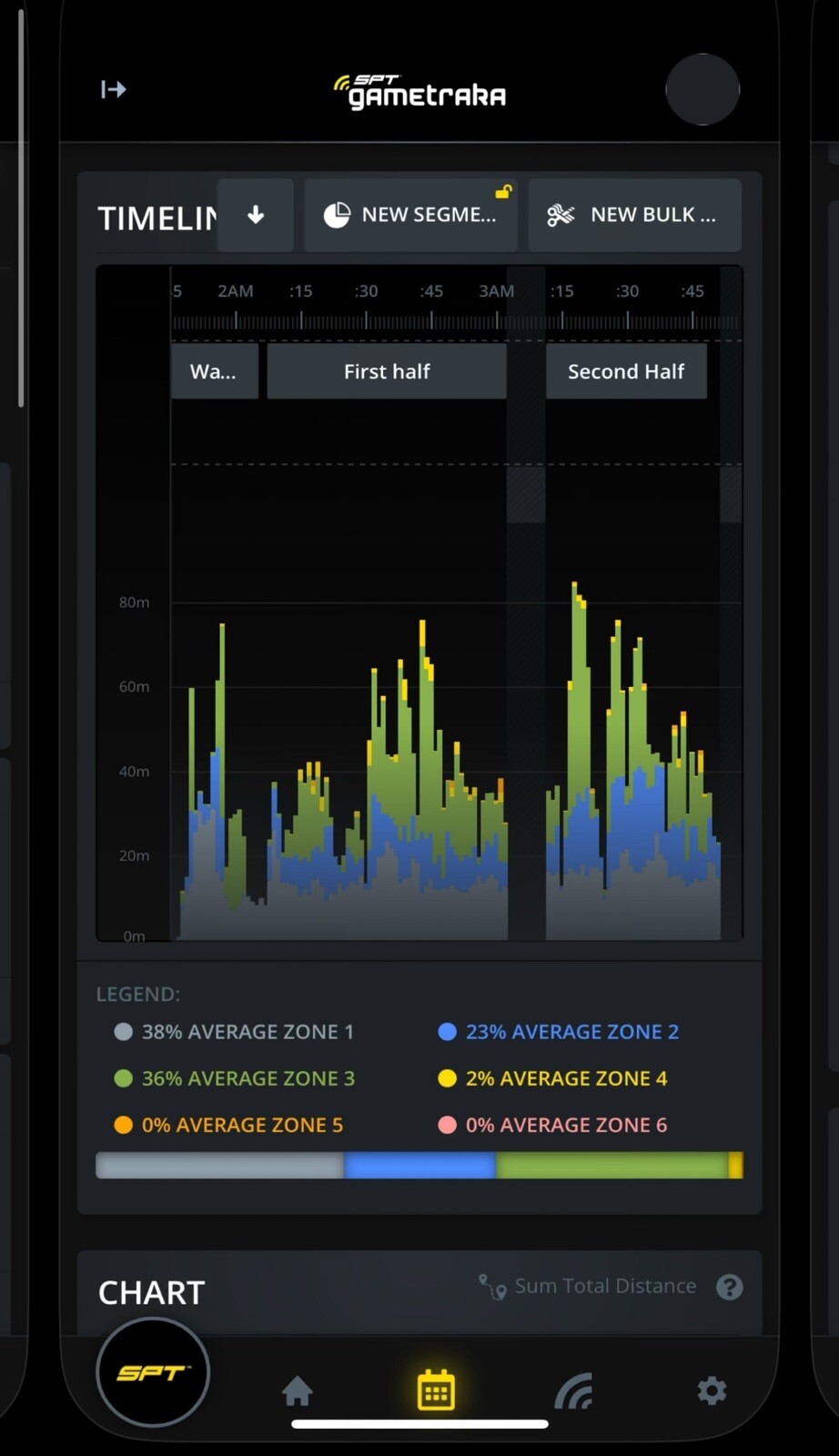This screenshot has width=839, height=1456.
Task: Click the blue zone 2 bar segment
Action: click(419, 1166)
